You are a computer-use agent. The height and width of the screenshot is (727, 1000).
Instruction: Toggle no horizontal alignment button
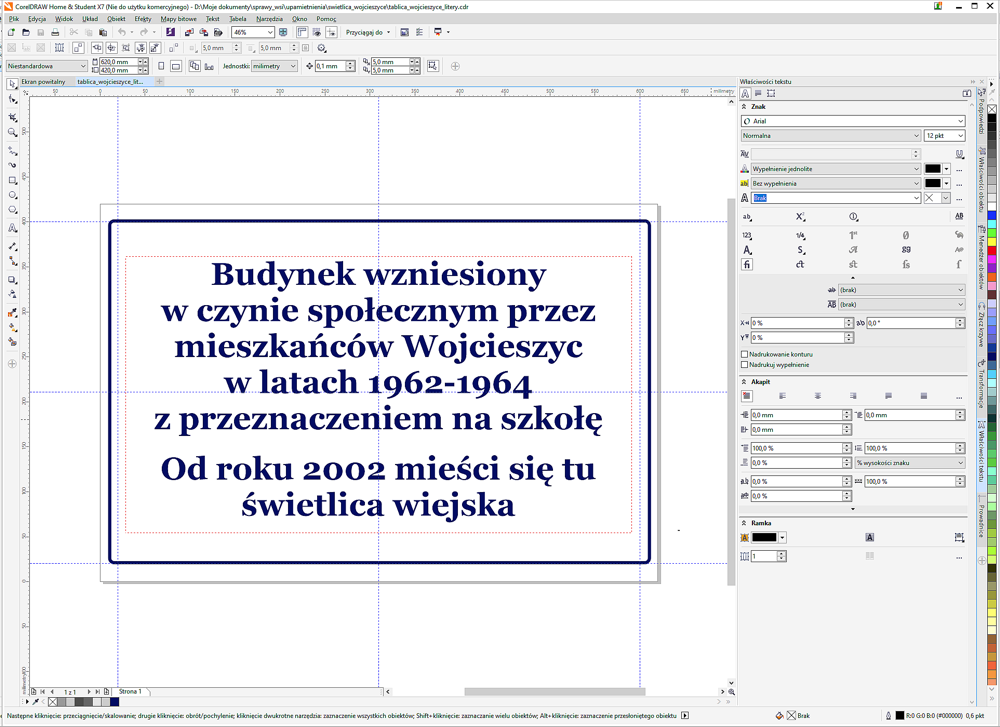pos(747,396)
